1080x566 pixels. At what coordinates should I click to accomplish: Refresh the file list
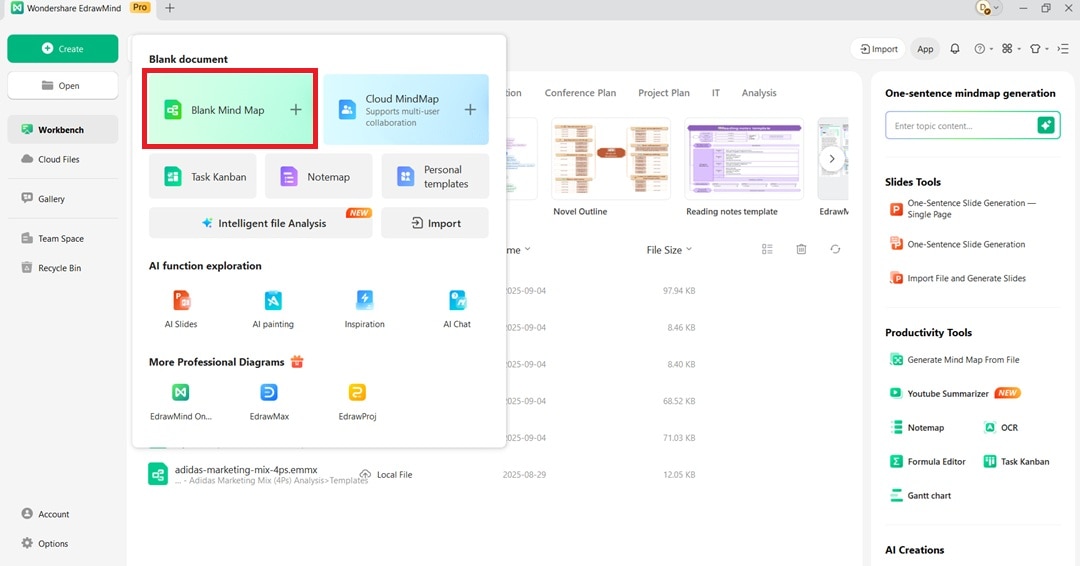pyautogui.click(x=835, y=249)
